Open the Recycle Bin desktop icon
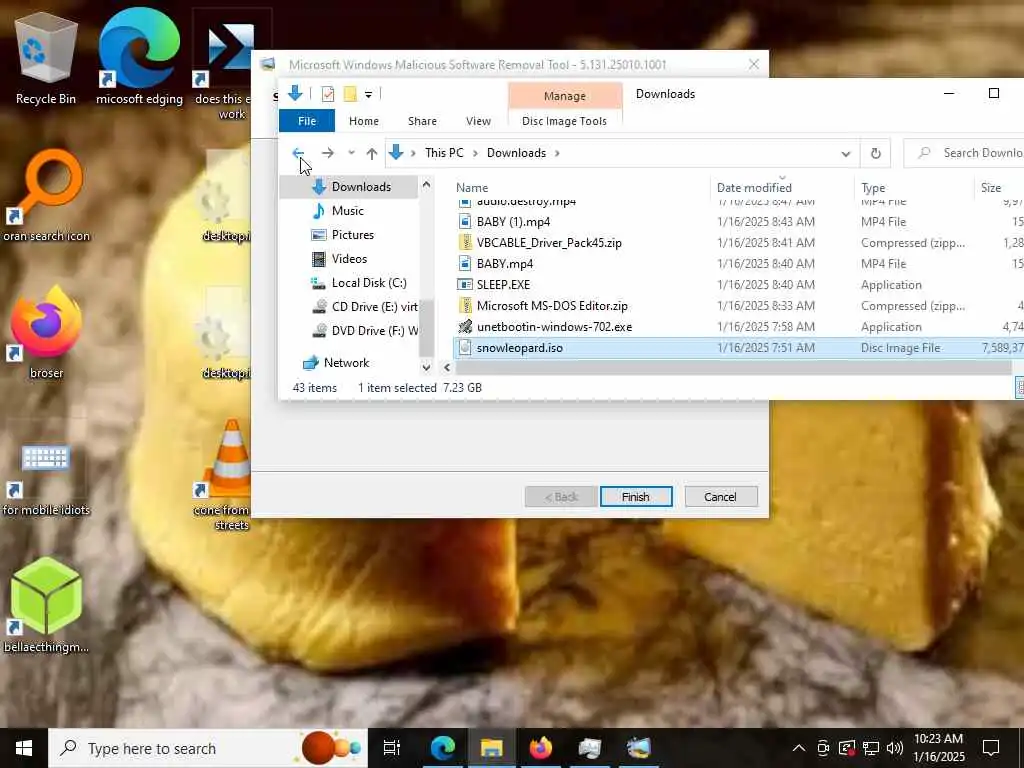Image resolution: width=1024 pixels, height=768 pixels. 46,59
